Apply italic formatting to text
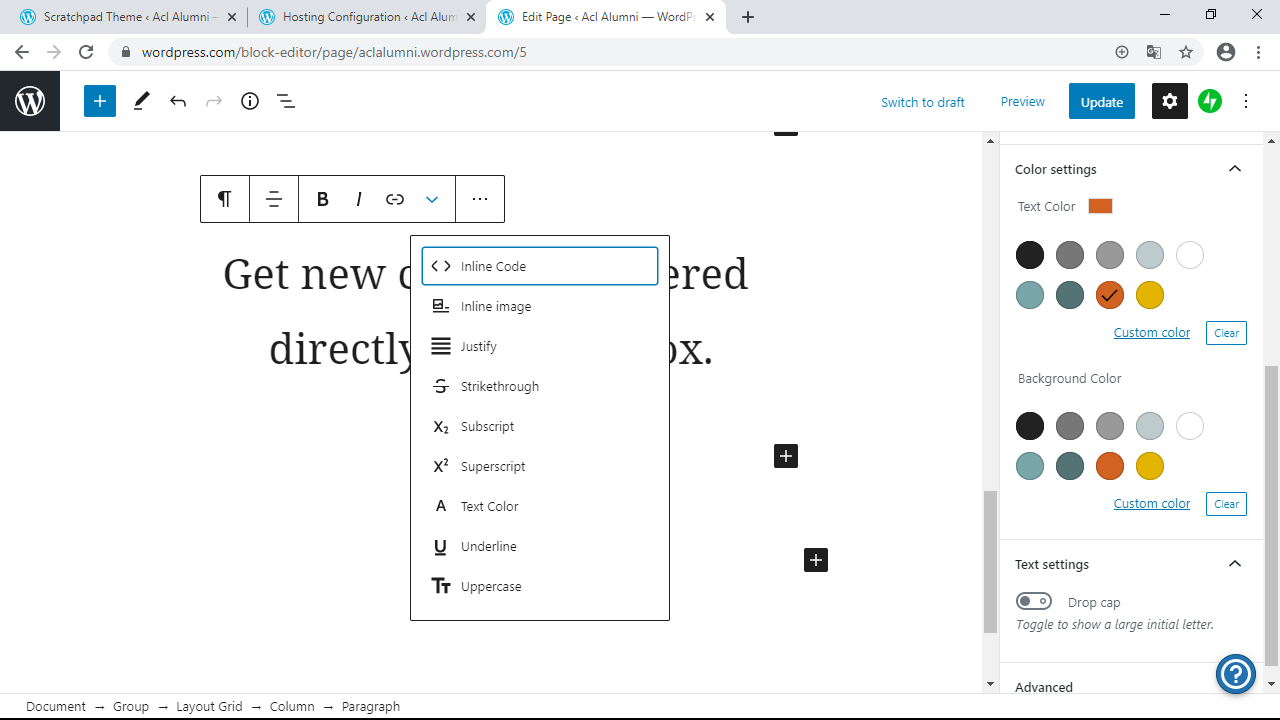1280x720 pixels. (x=358, y=199)
